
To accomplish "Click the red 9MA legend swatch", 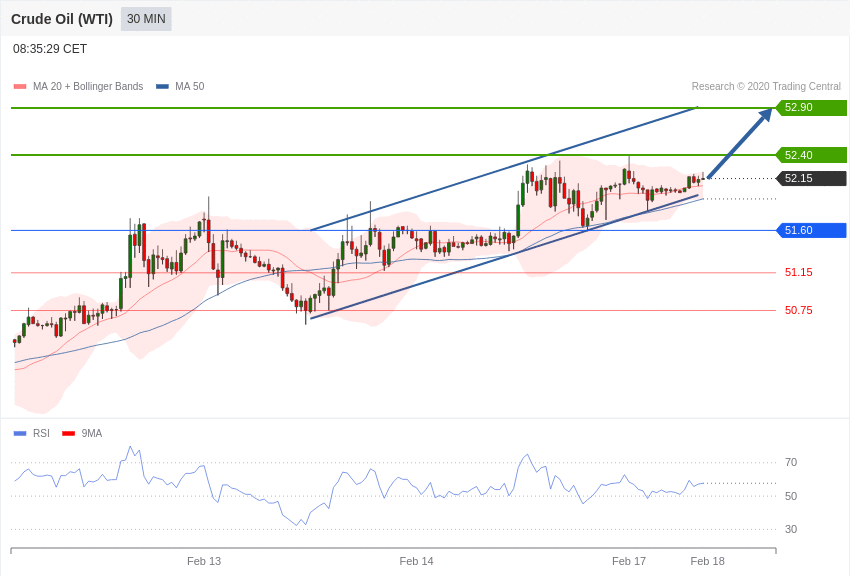I will pos(68,433).
